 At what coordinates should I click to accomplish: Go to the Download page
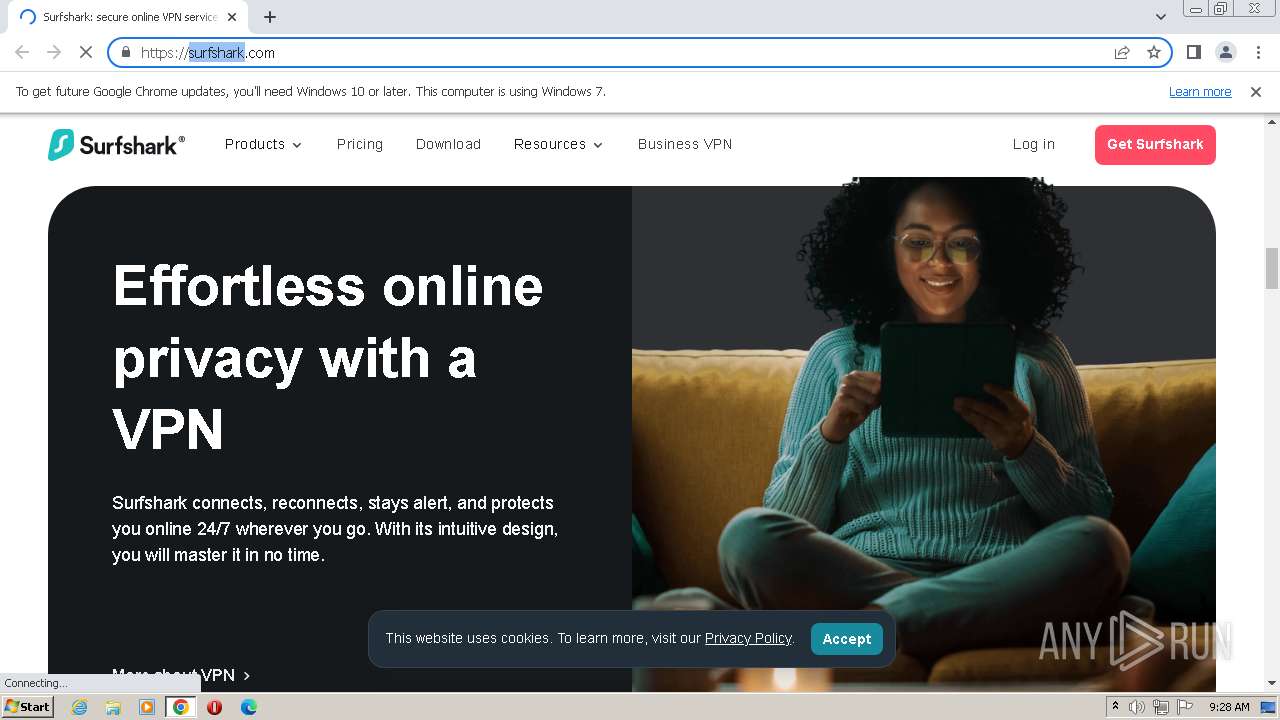click(448, 144)
